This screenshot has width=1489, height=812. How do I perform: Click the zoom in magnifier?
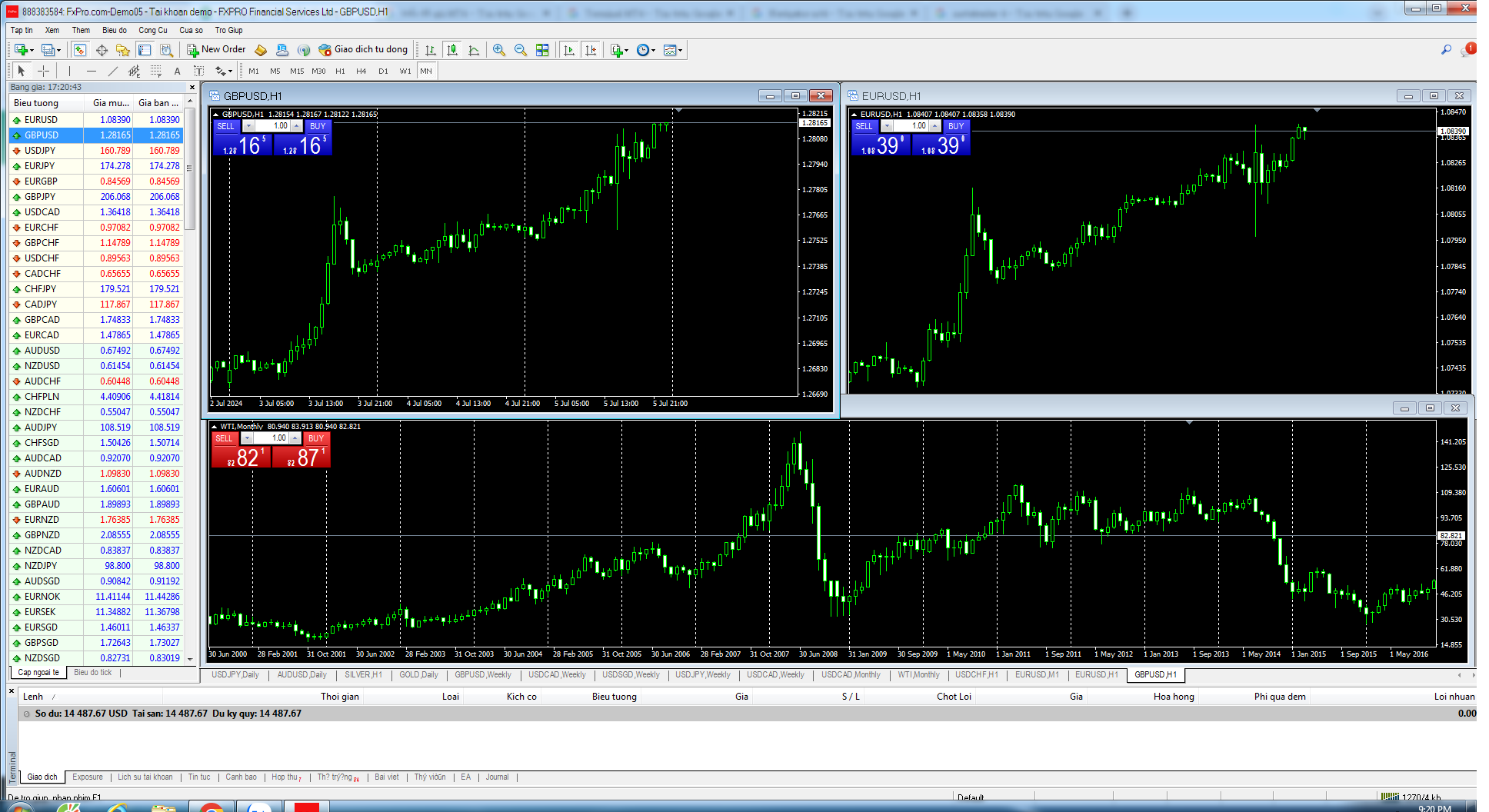(x=499, y=50)
